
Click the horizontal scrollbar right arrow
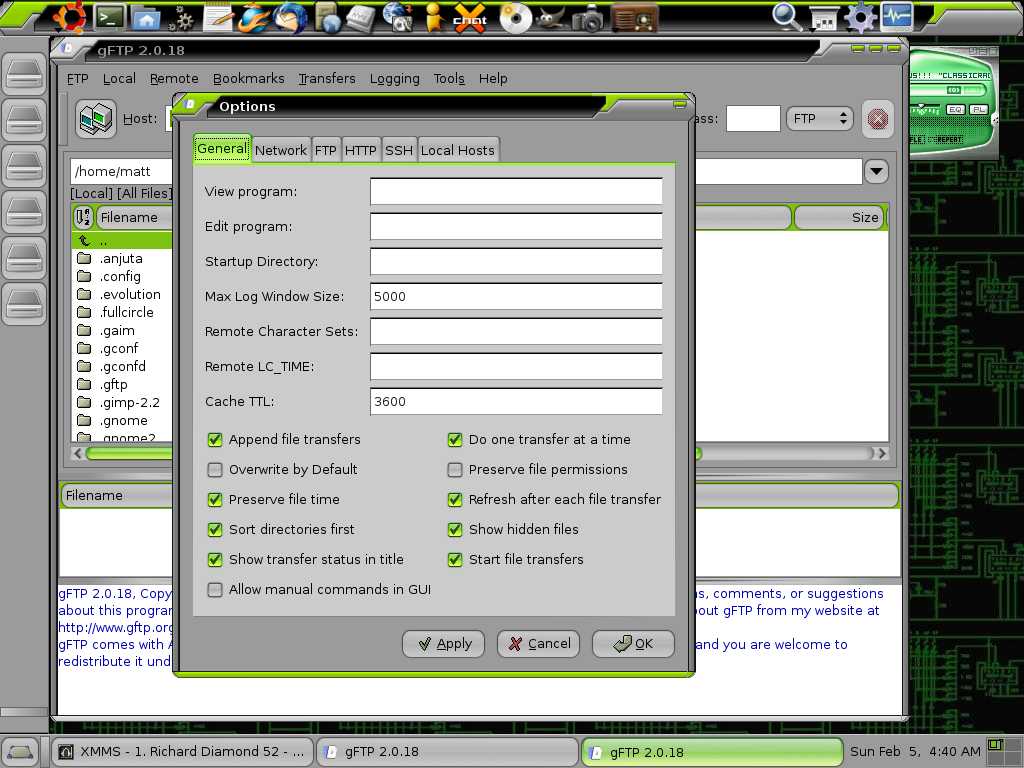[x=882, y=453]
